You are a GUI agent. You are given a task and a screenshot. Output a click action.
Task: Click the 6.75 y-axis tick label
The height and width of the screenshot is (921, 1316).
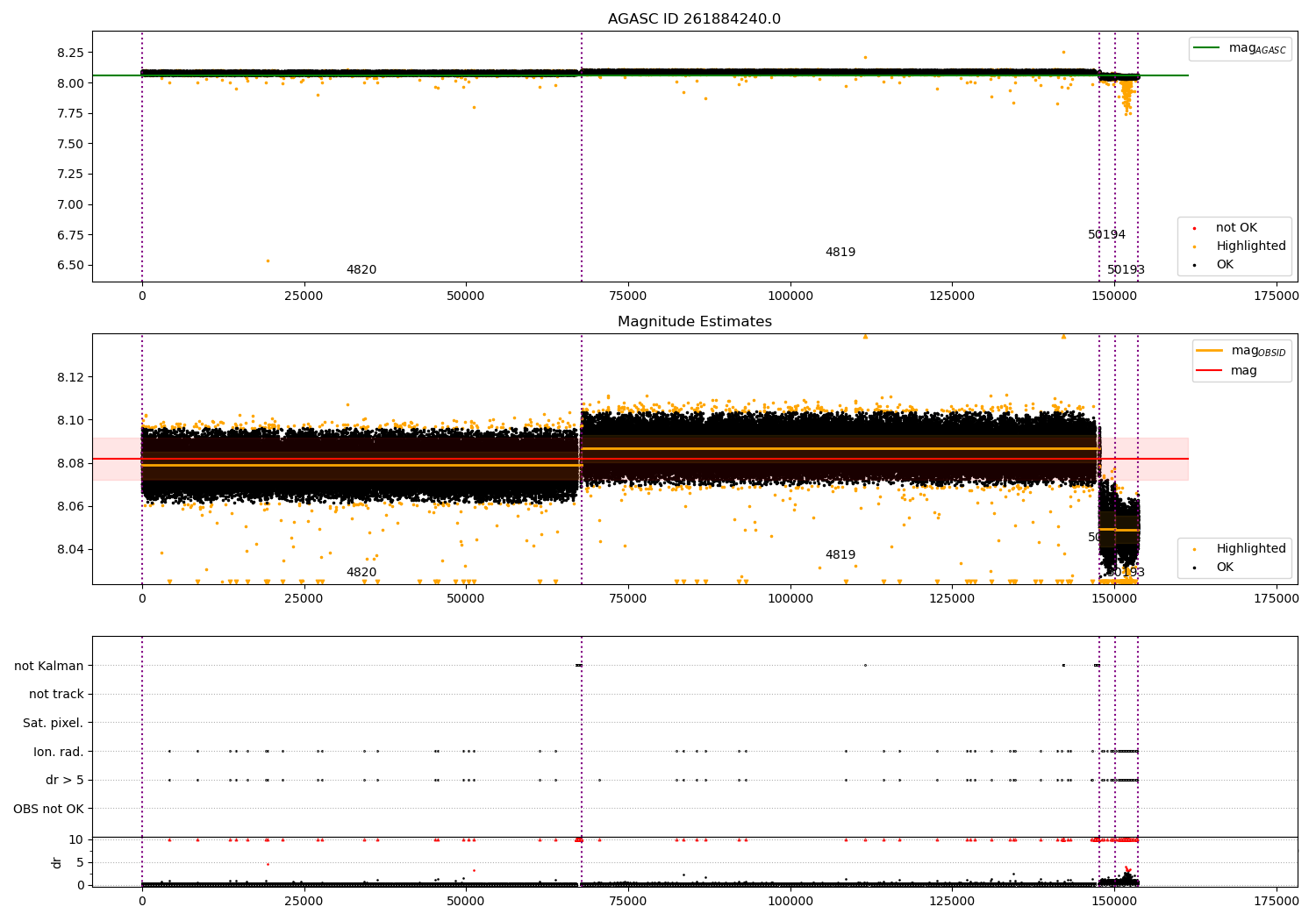click(69, 235)
